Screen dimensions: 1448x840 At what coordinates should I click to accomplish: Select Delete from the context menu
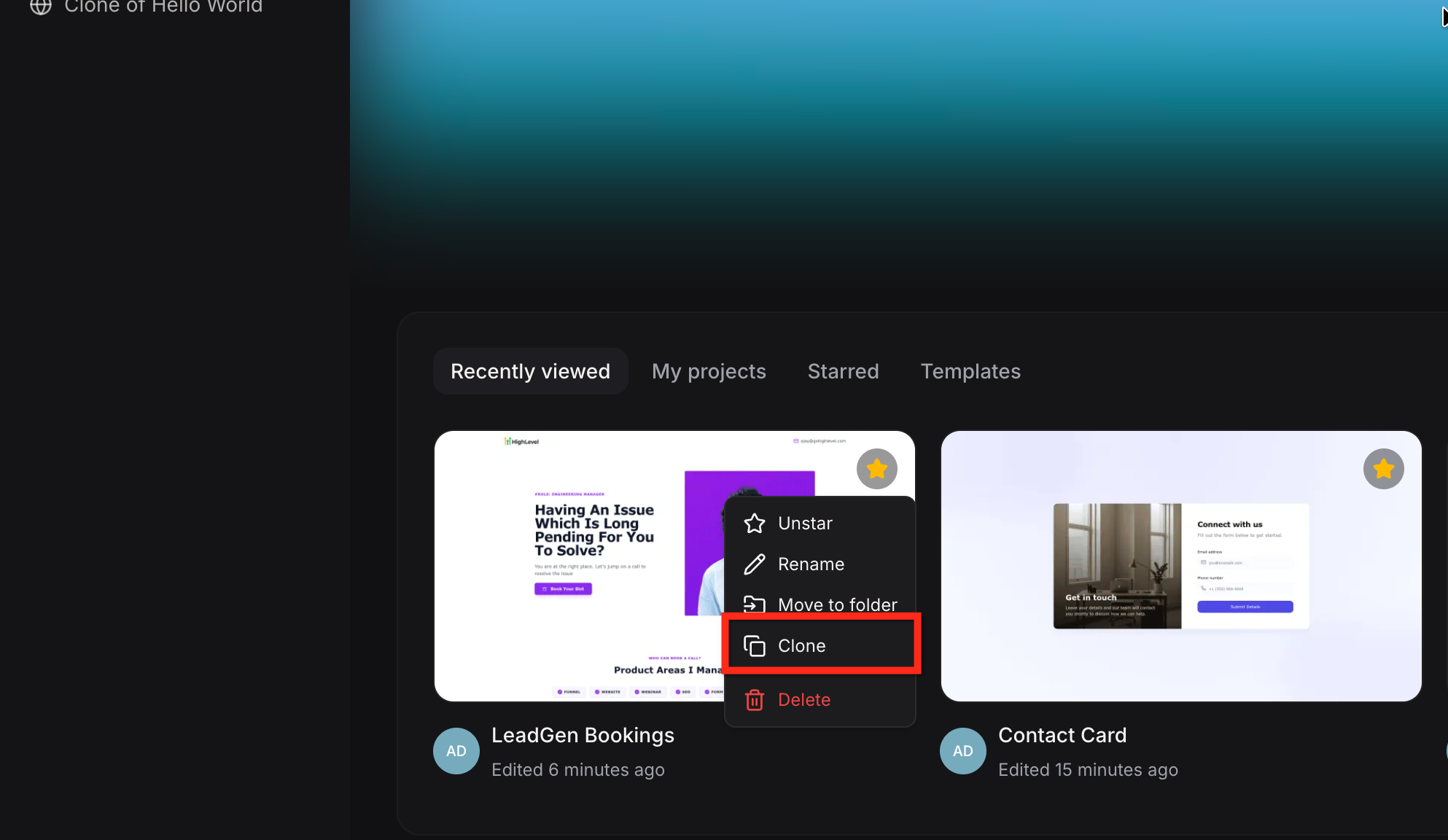click(804, 700)
